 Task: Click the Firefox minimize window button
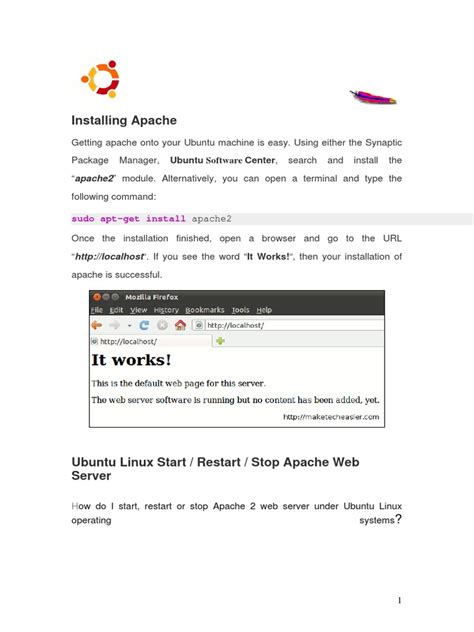[106, 297]
